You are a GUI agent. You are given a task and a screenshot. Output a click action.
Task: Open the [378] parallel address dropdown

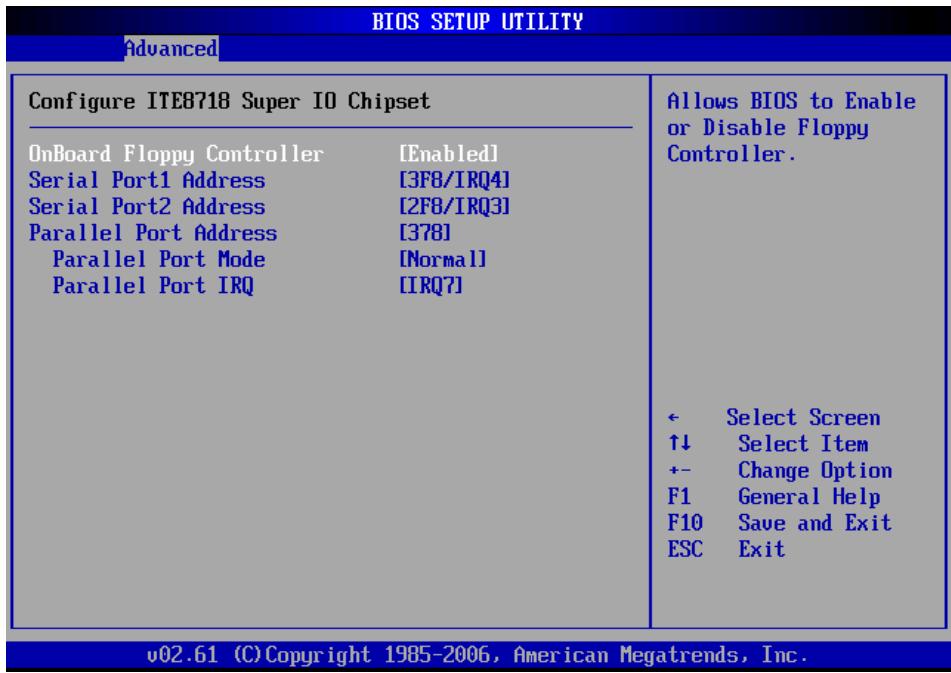(x=425, y=233)
